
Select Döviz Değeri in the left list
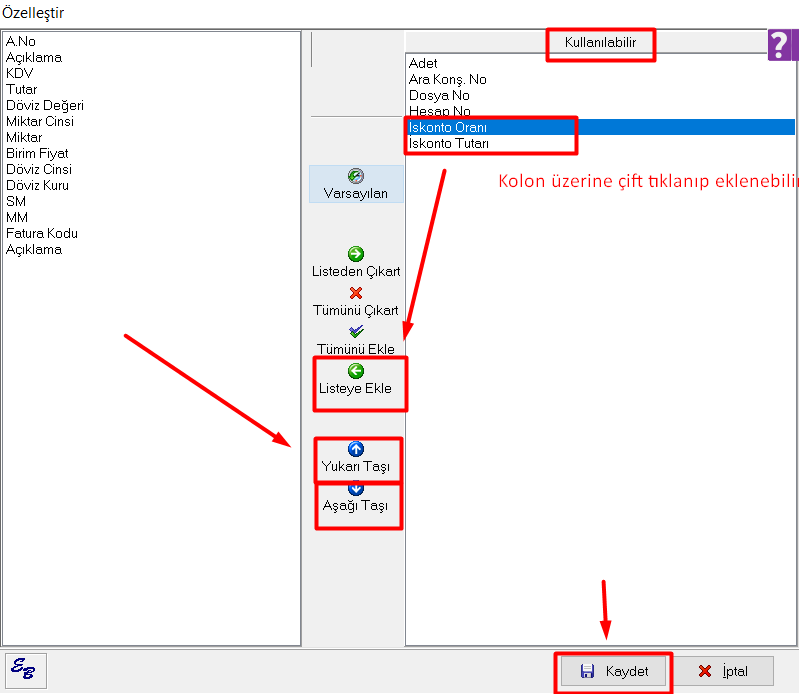click(151, 105)
